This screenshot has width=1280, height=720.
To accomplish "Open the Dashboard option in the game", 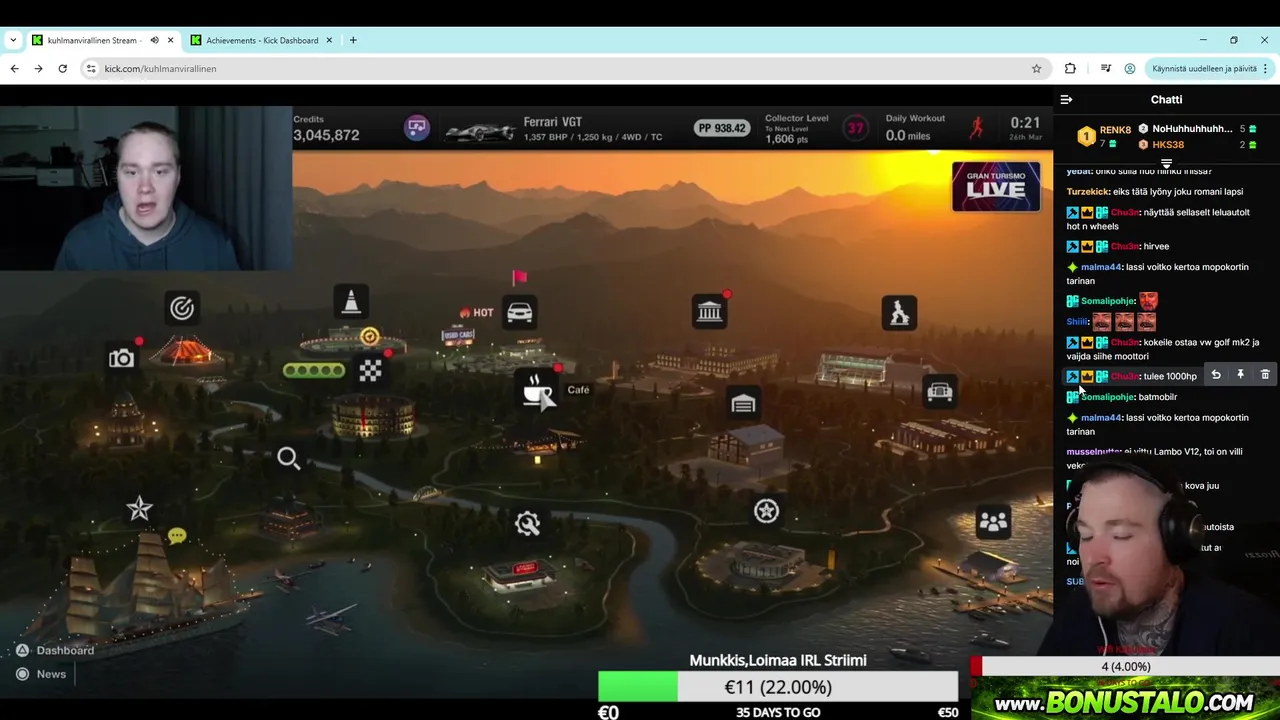I will point(55,650).
